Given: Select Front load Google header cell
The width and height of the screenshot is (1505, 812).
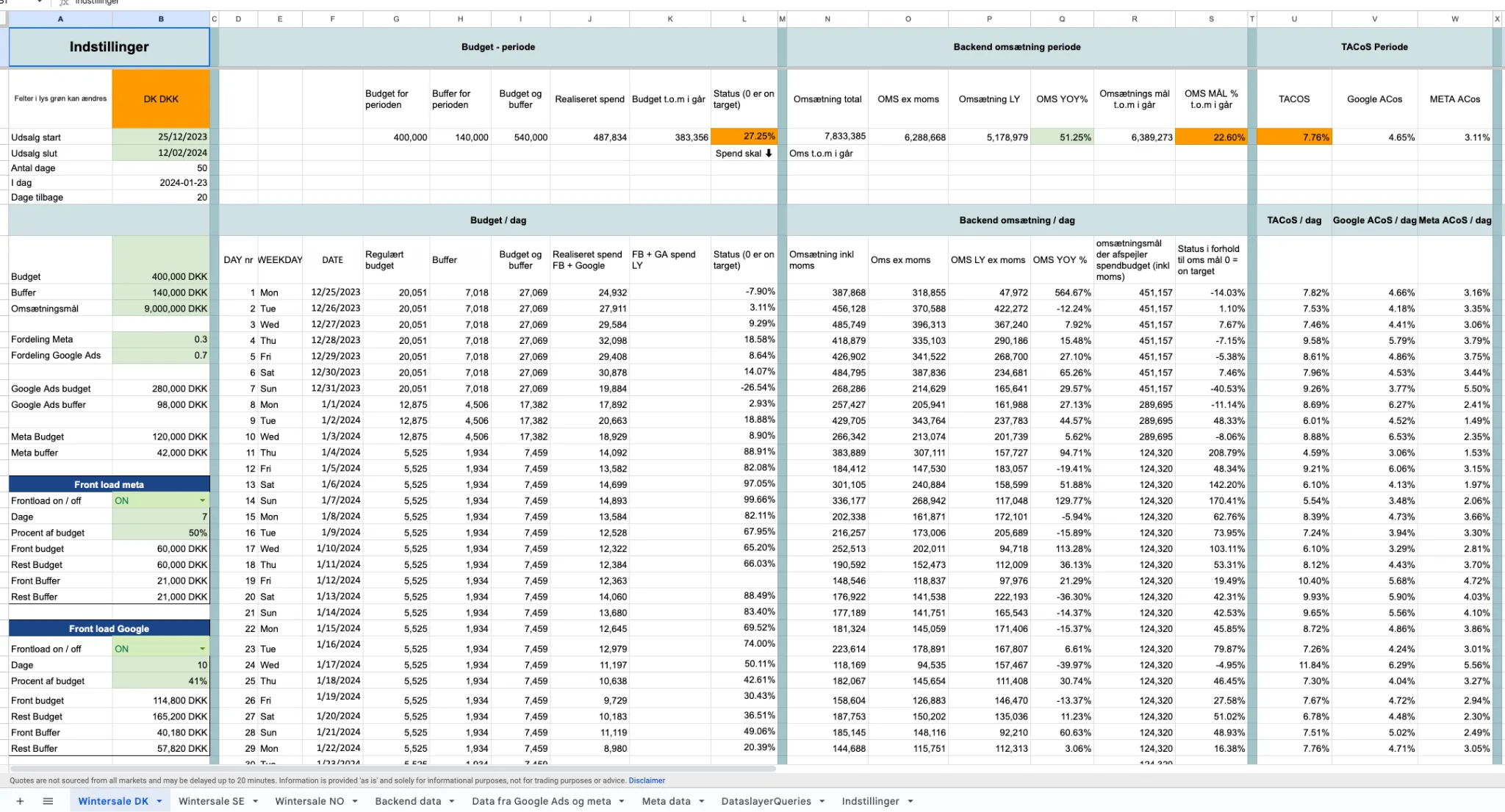Looking at the screenshot, I should (109, 628).
